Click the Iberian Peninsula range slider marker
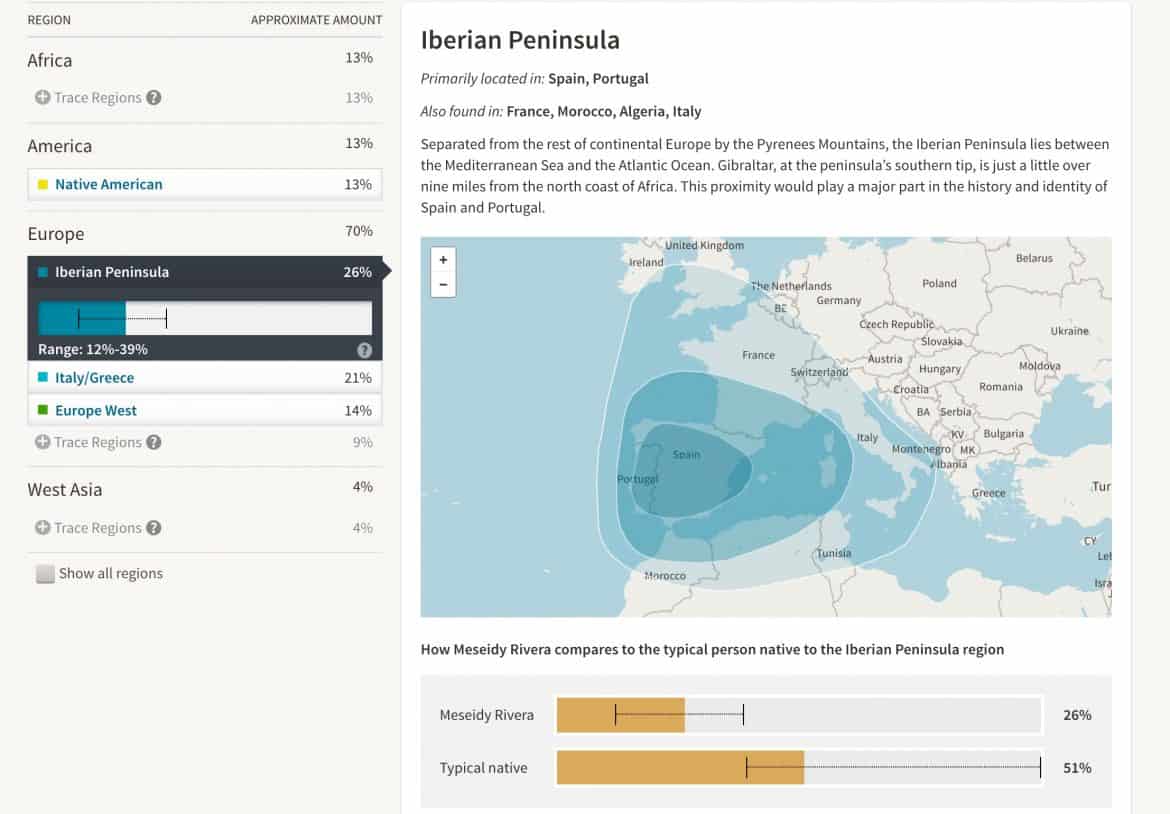1170x814 pixels. tap(79, 318)
